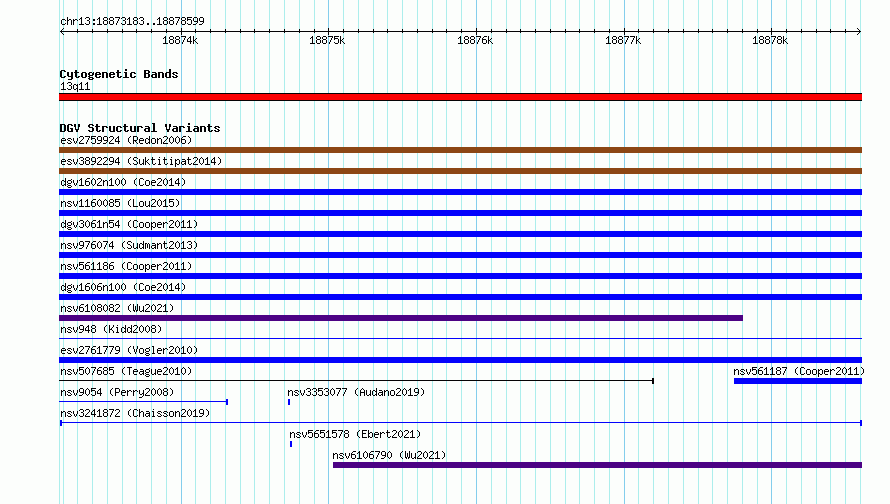Select the blue nsv976074 variant bar

click(460, 255)
